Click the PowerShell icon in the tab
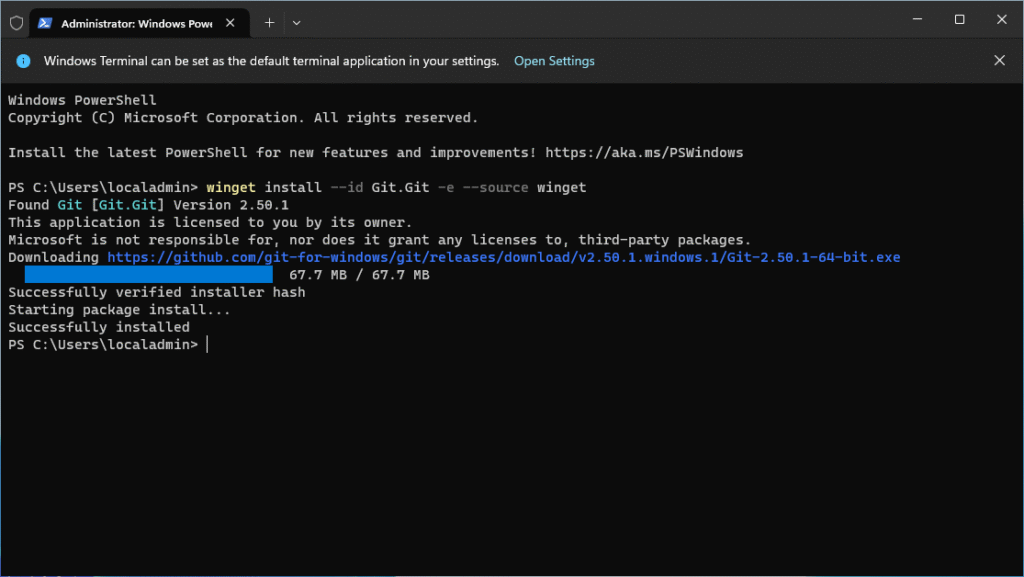Screen dimensions: 1024x577 pos(46,22)
